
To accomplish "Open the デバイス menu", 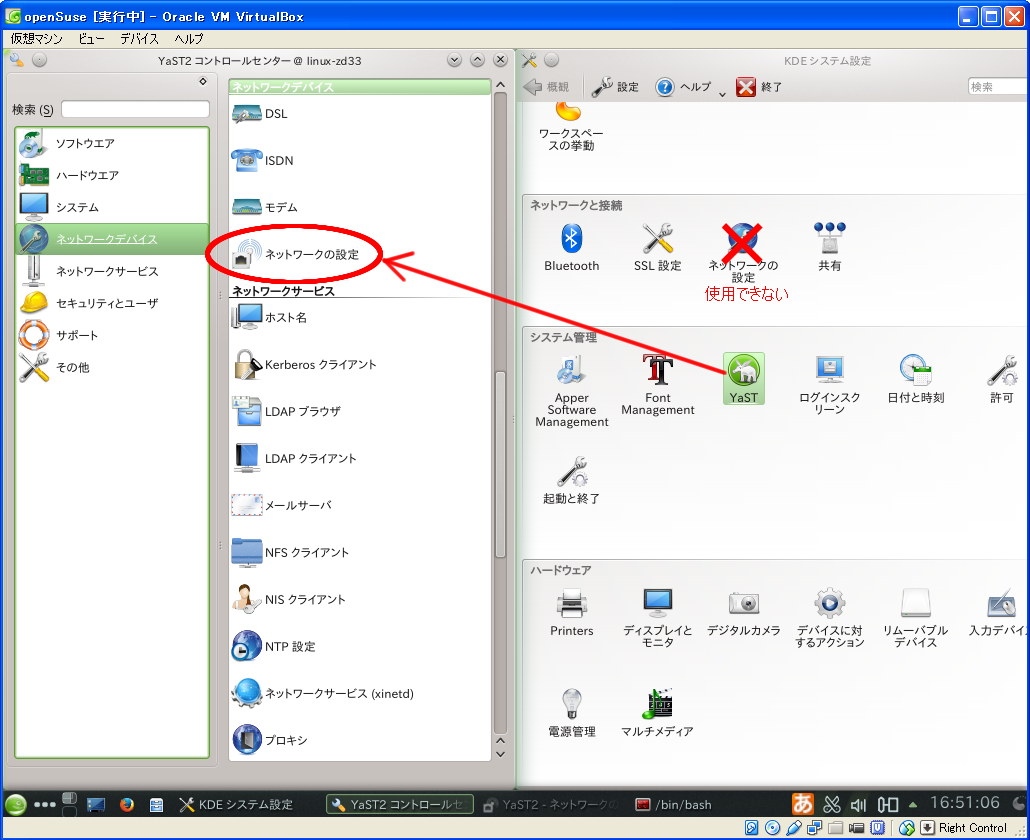I will (x=139, y=39).
